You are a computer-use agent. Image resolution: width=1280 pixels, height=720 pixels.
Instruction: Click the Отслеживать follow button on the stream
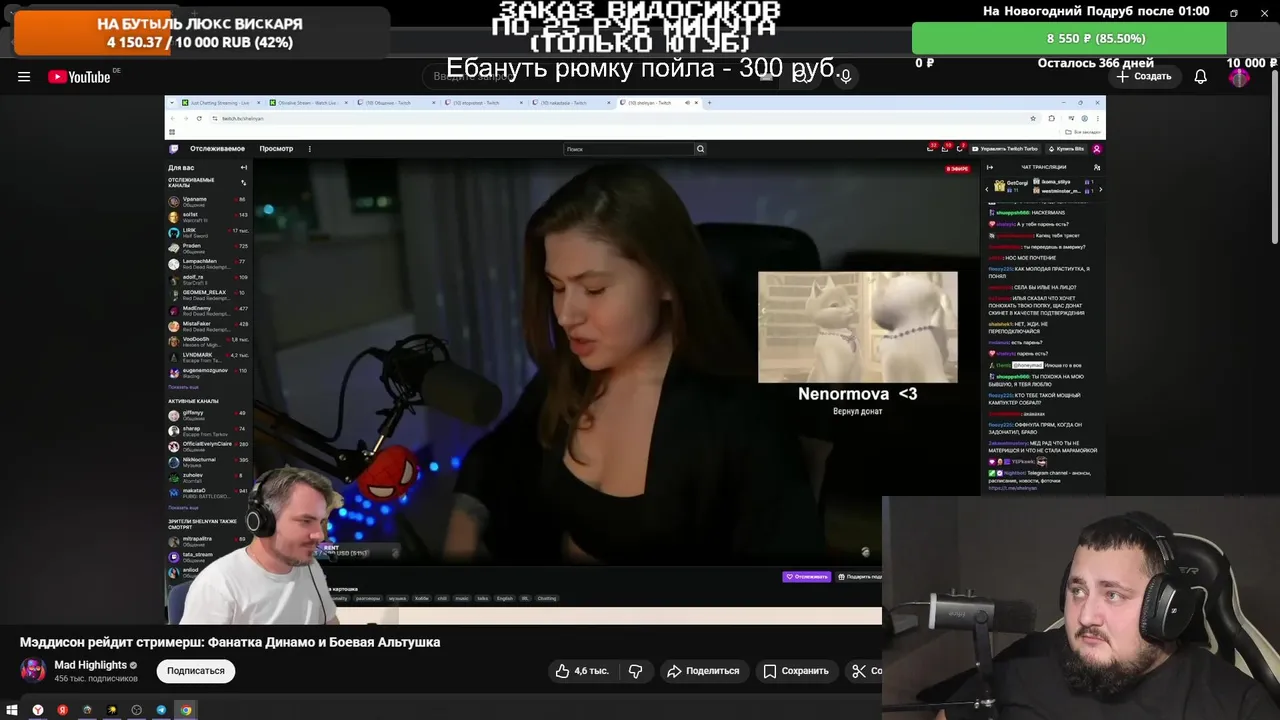coord(807,577)
